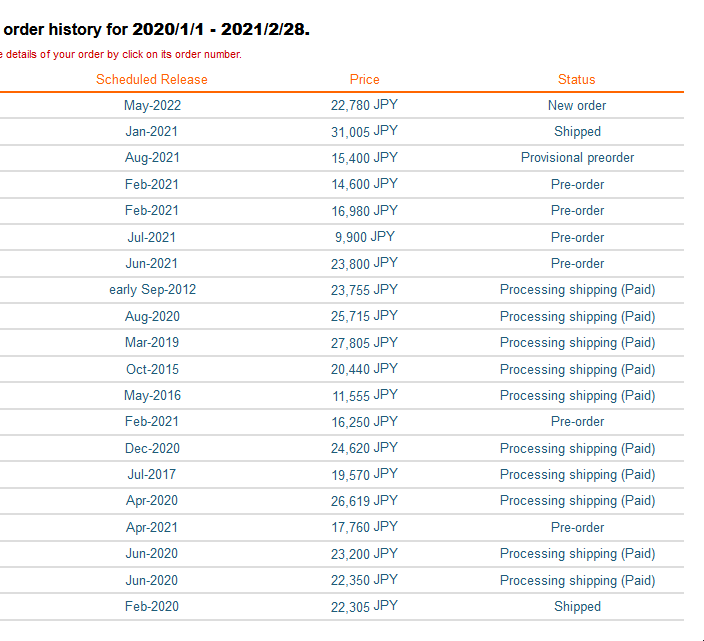Click Shipped status in Jan-2021 row
Image resolution: width=704 pixels, height=641 pixels.
click(577, 132)
